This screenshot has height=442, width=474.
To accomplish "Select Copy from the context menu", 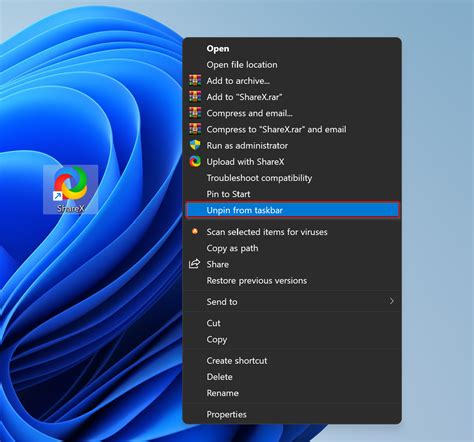I will click(292, 339).
